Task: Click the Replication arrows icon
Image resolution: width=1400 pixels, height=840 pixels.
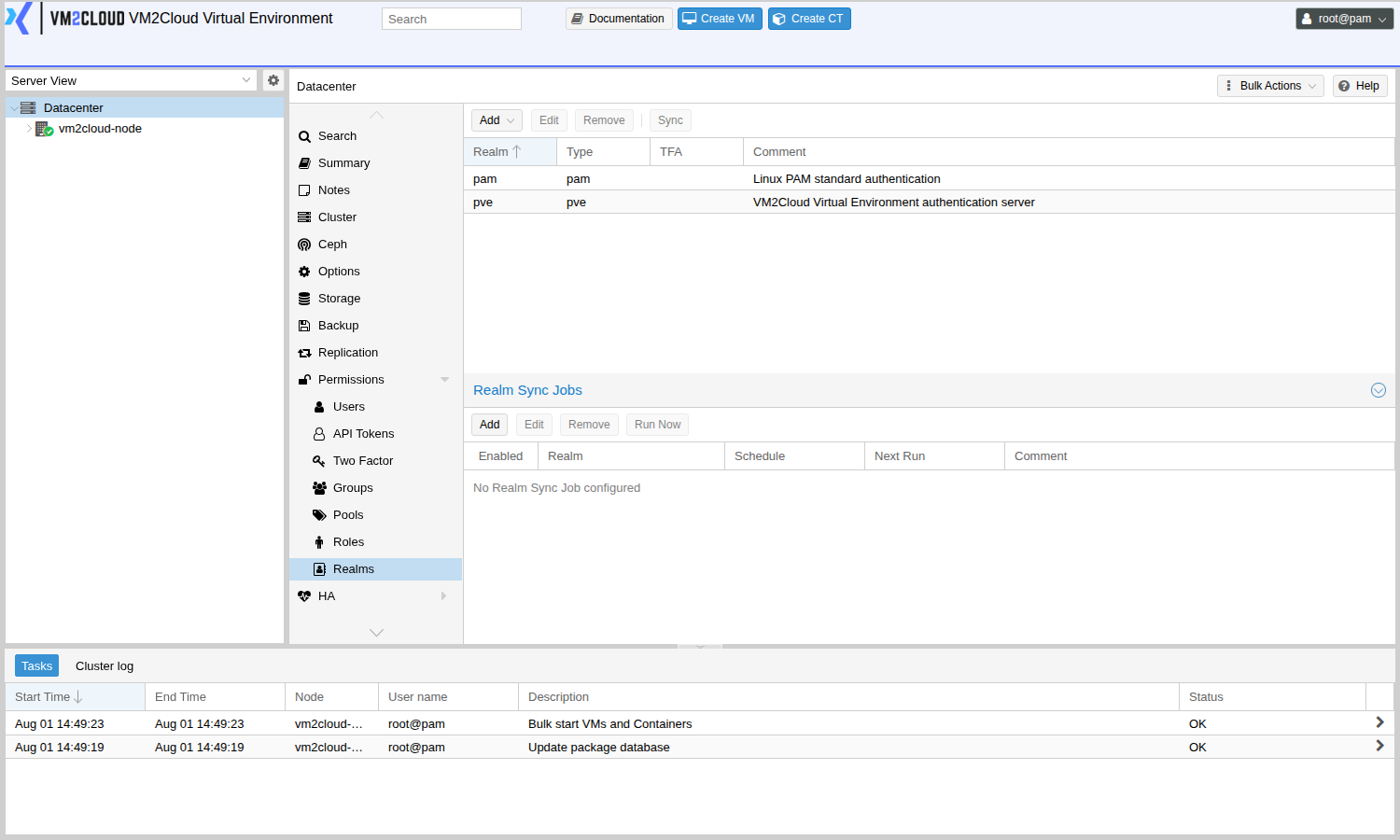Action: click(304, 353)
